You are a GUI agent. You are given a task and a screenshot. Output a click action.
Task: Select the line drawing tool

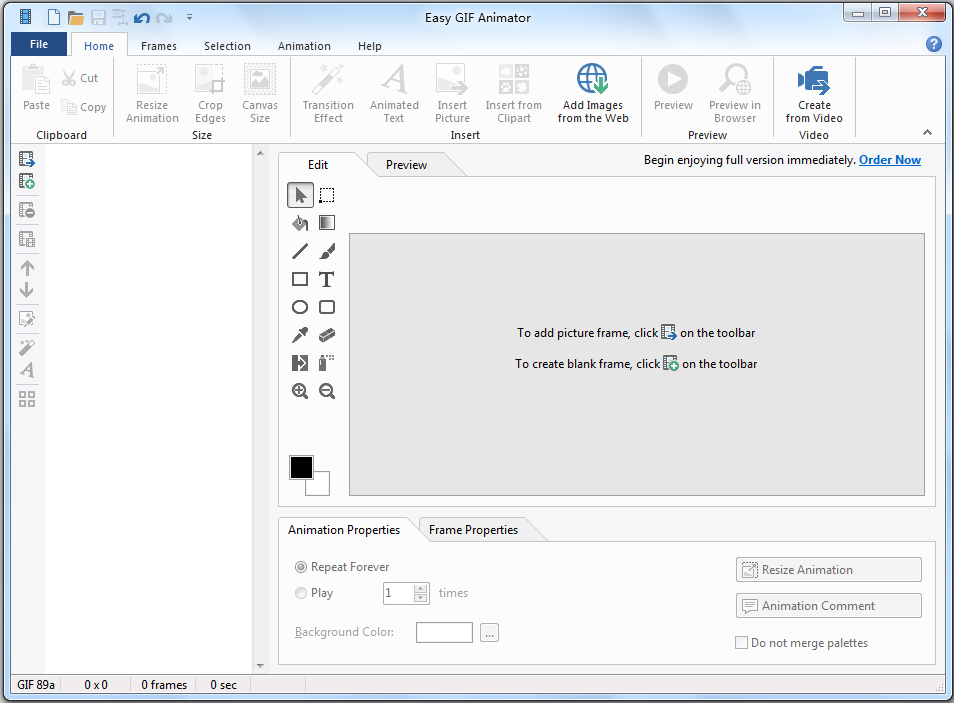300,251
